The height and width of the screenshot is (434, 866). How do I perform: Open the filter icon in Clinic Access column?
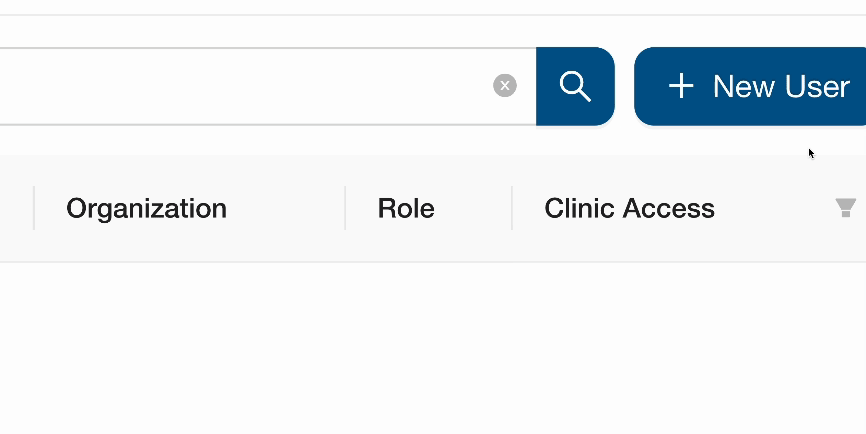pyautogui.click(x=846, y=208)
